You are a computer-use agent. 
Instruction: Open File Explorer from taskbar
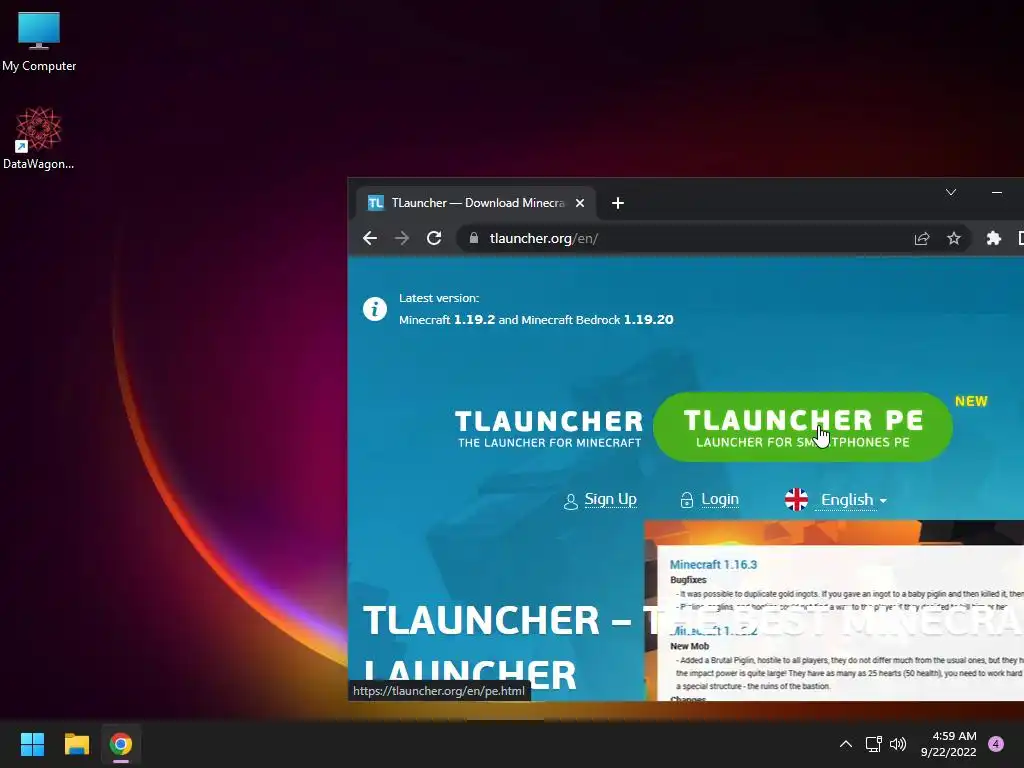[76, 744]
